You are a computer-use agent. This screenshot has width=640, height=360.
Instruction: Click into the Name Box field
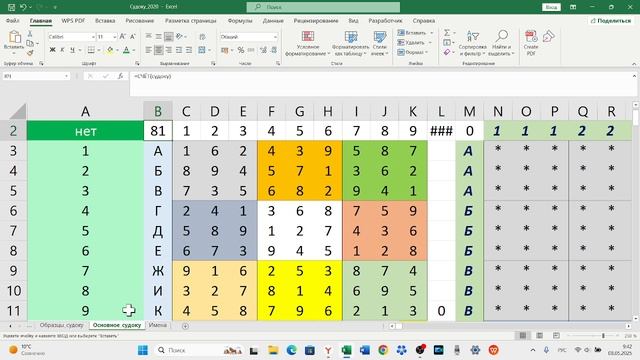(x=36, y=76)
